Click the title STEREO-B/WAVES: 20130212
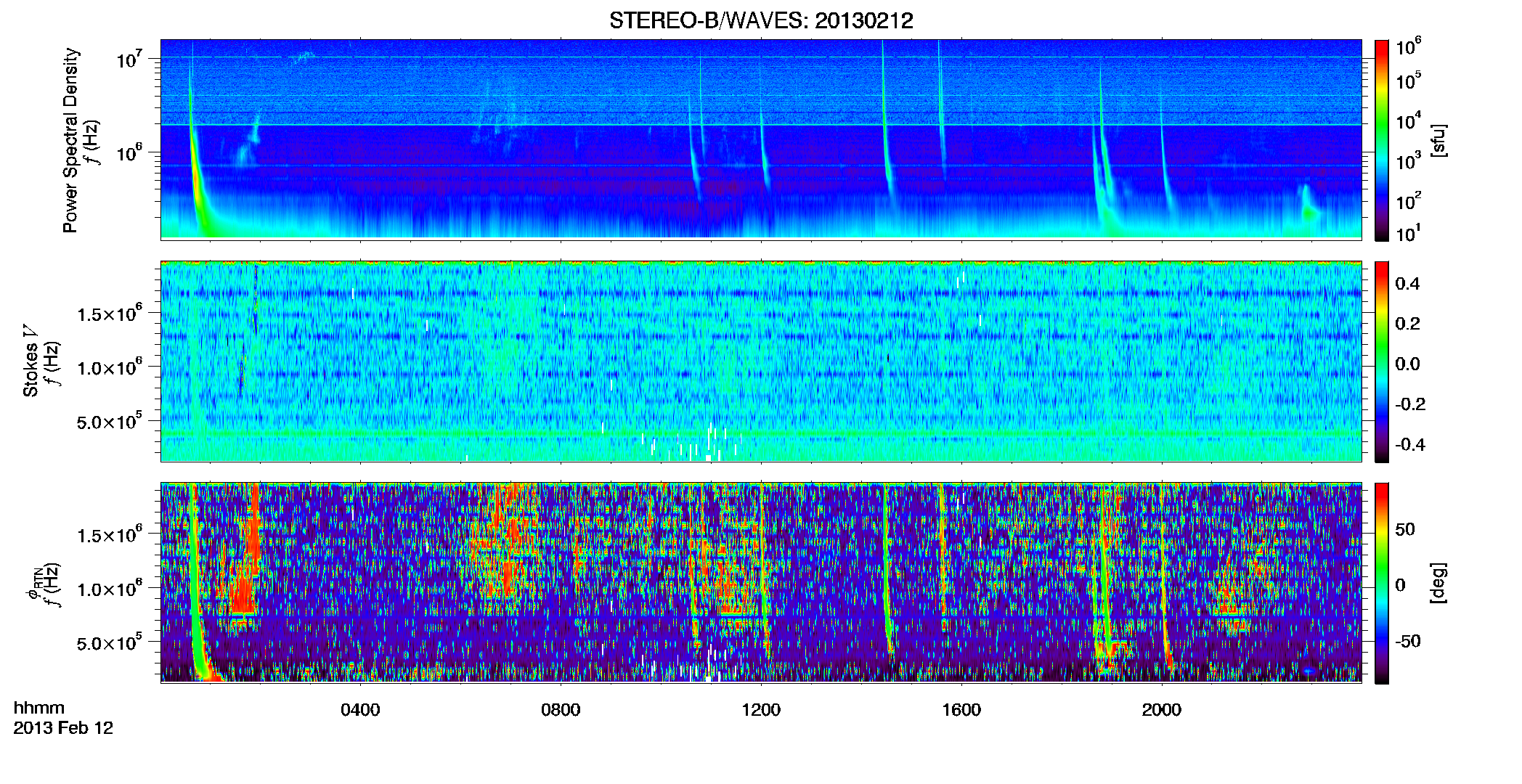The width and height of the screenshot is (1522, 784). tap(761, 20)
